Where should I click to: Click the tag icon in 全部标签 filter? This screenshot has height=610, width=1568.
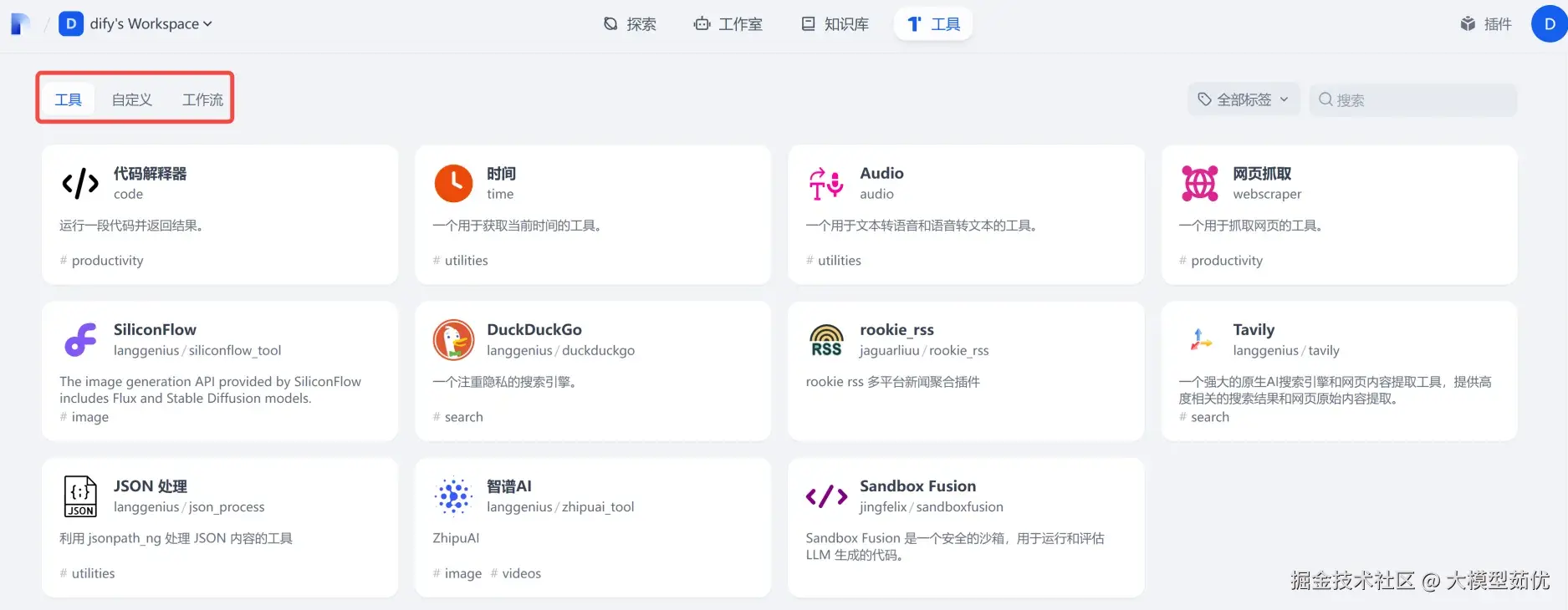1204,99
